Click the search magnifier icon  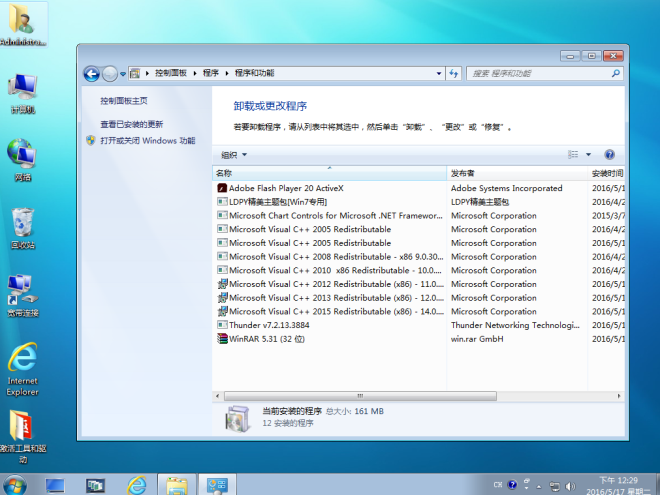pyautogui.click(x=616, y=73)
